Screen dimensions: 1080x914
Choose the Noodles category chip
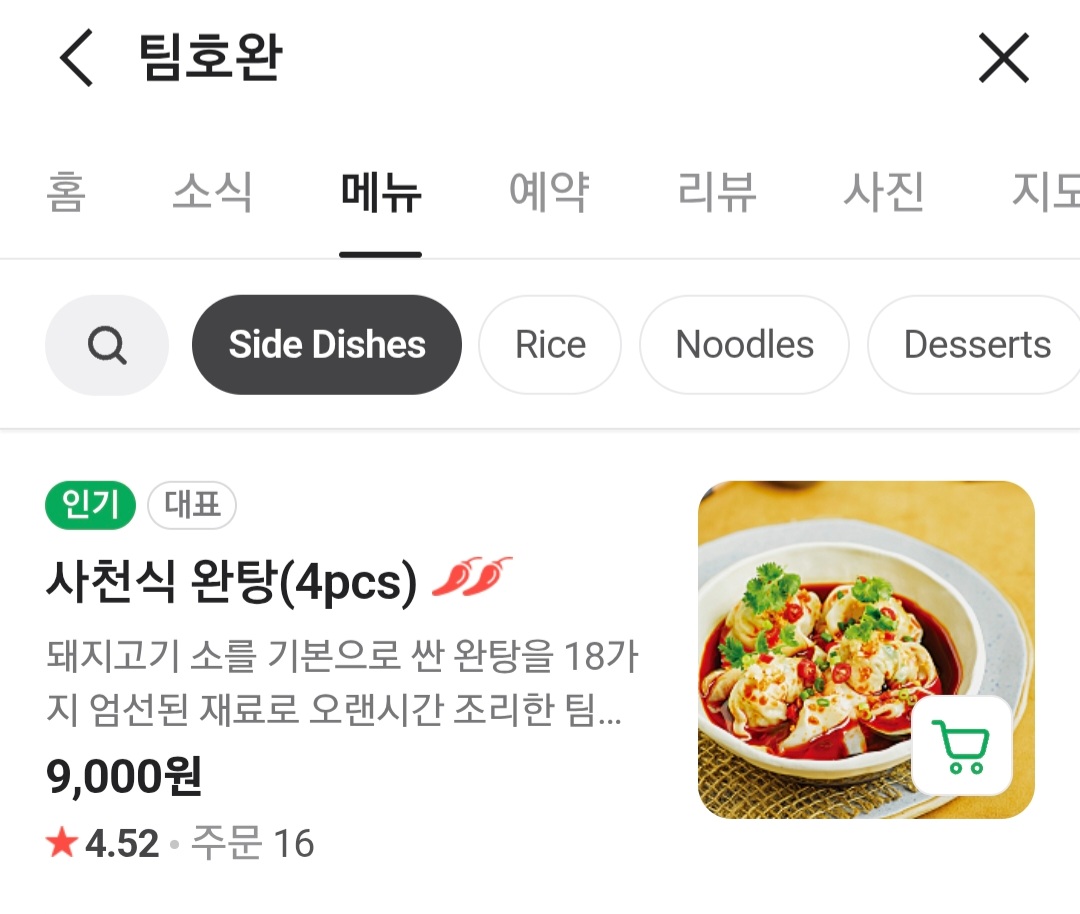click(x=744, y=345)
